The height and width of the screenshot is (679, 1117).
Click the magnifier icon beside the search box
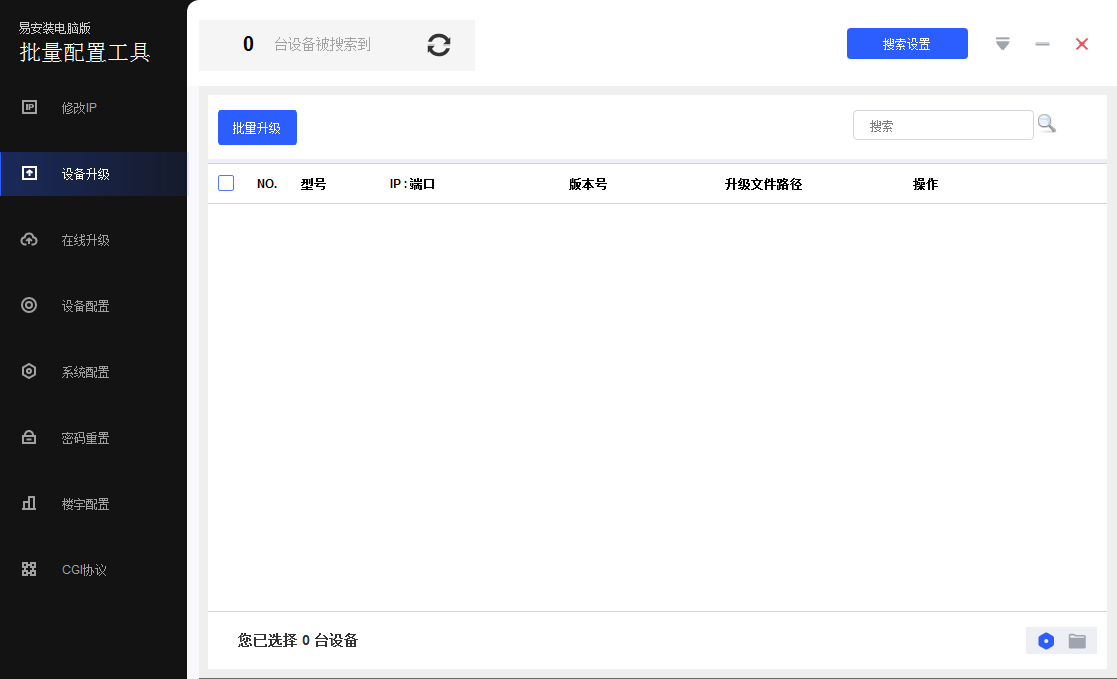(1046, 124)
